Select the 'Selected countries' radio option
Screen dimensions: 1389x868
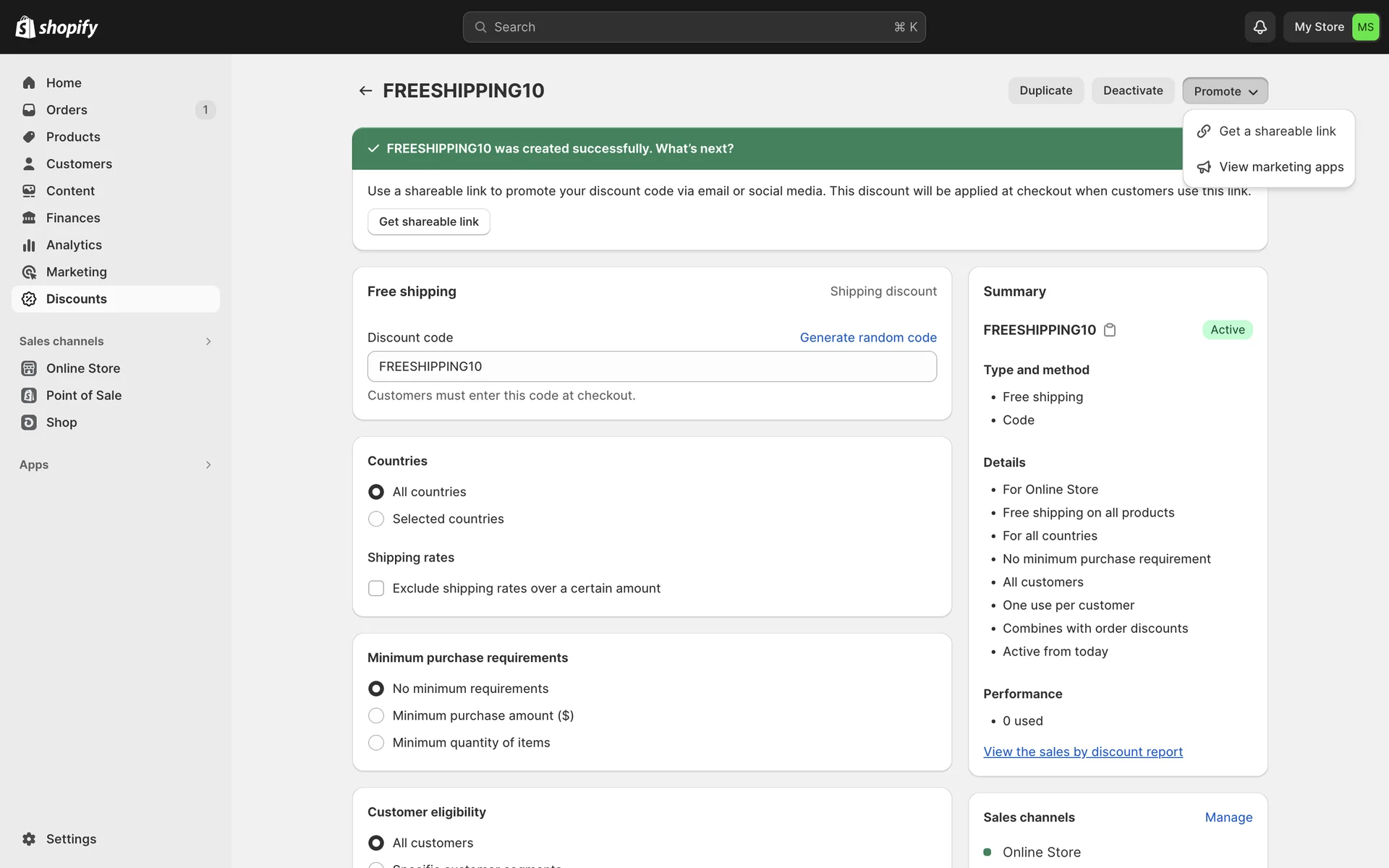pyautogui.click(x=376, y=519)
